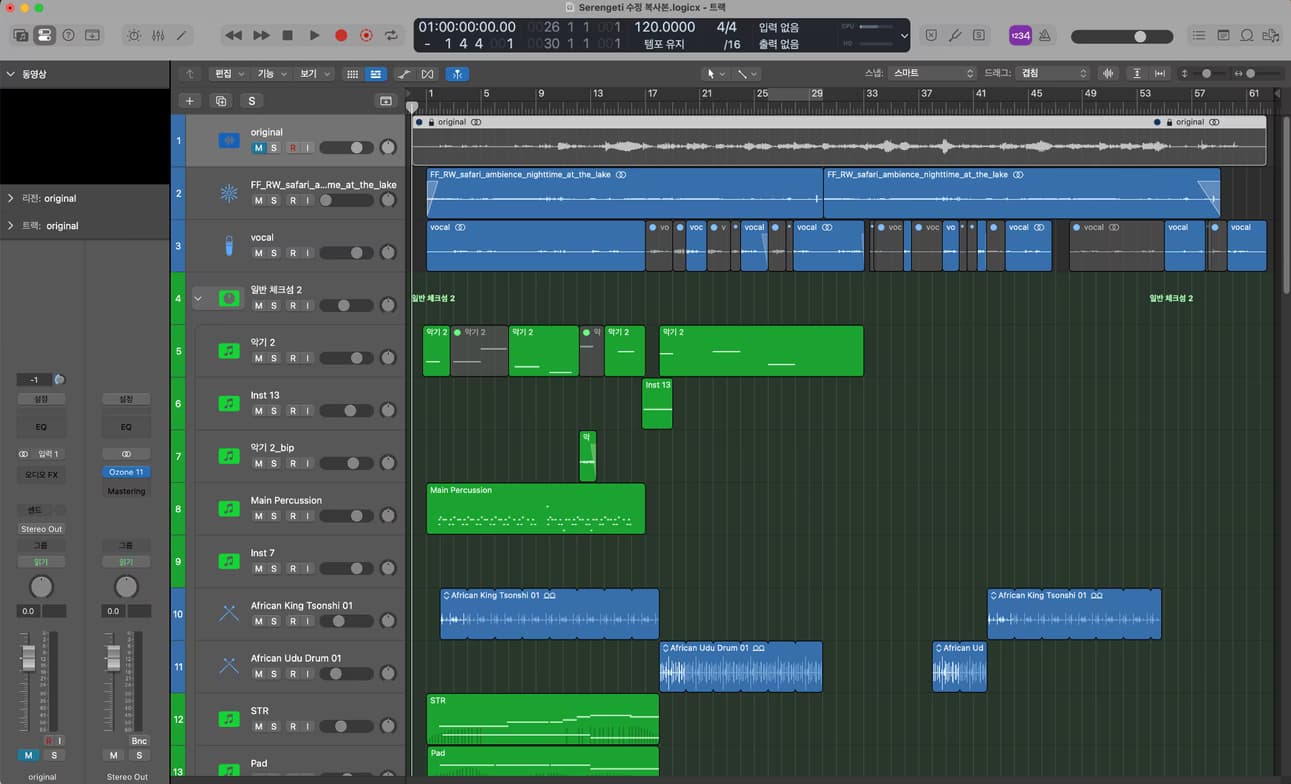Open the Library panel
The height and width of the screenshot is (784, 1291).
[x=21, y=35]
